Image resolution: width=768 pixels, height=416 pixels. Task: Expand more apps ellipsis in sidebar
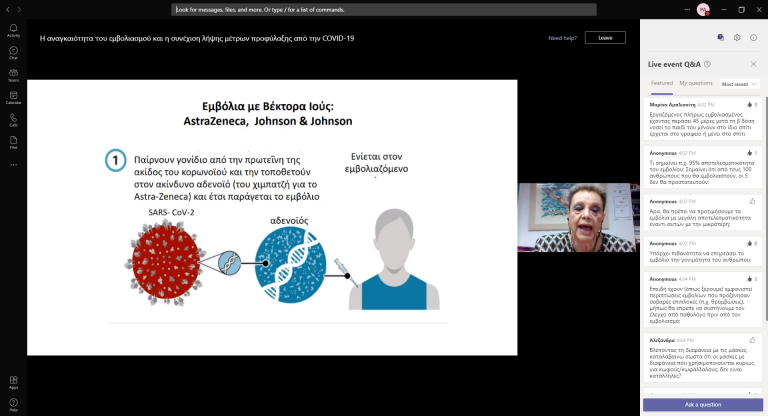[x=13, y=163]
